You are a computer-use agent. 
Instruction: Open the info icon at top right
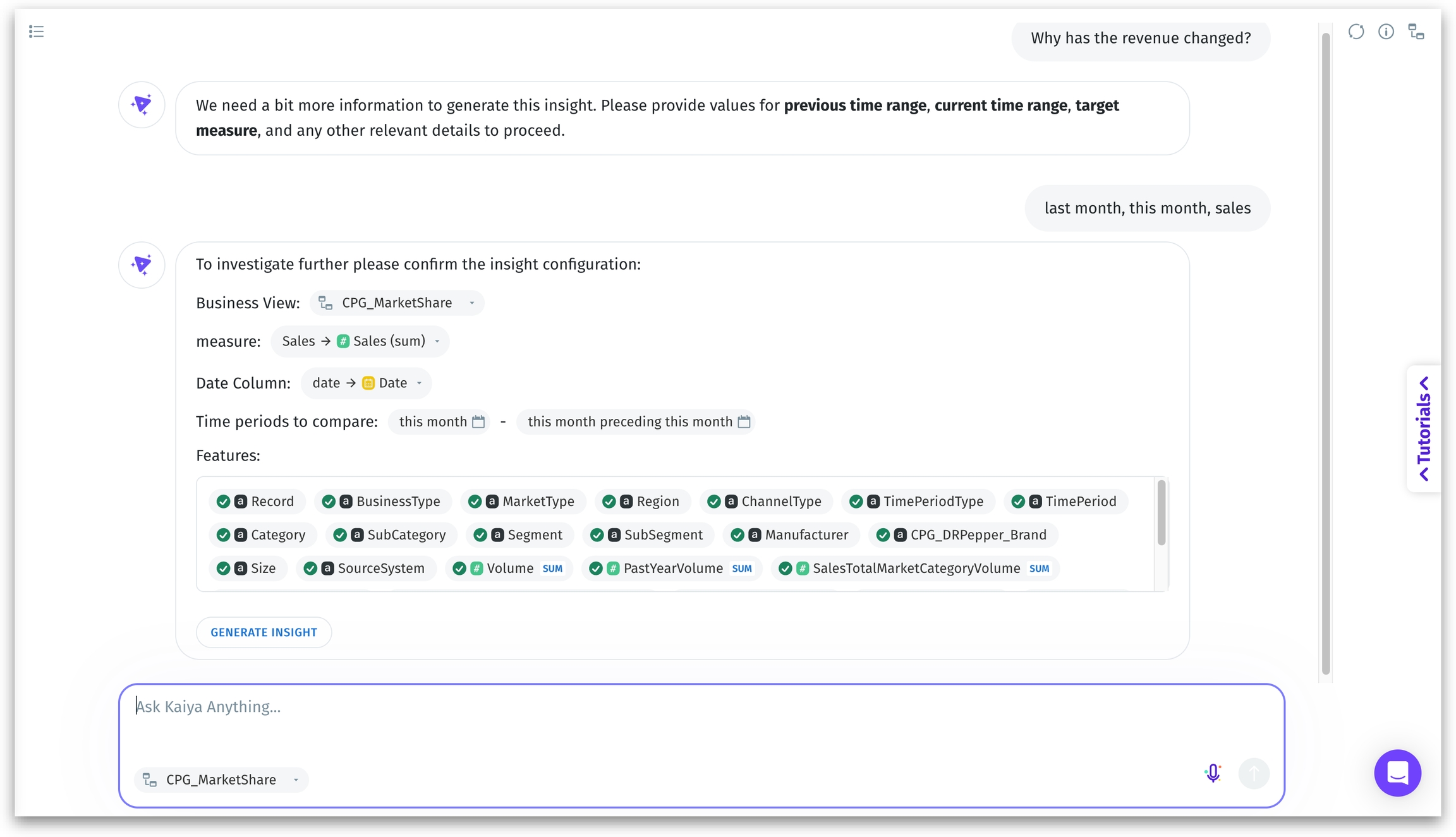1386,32
